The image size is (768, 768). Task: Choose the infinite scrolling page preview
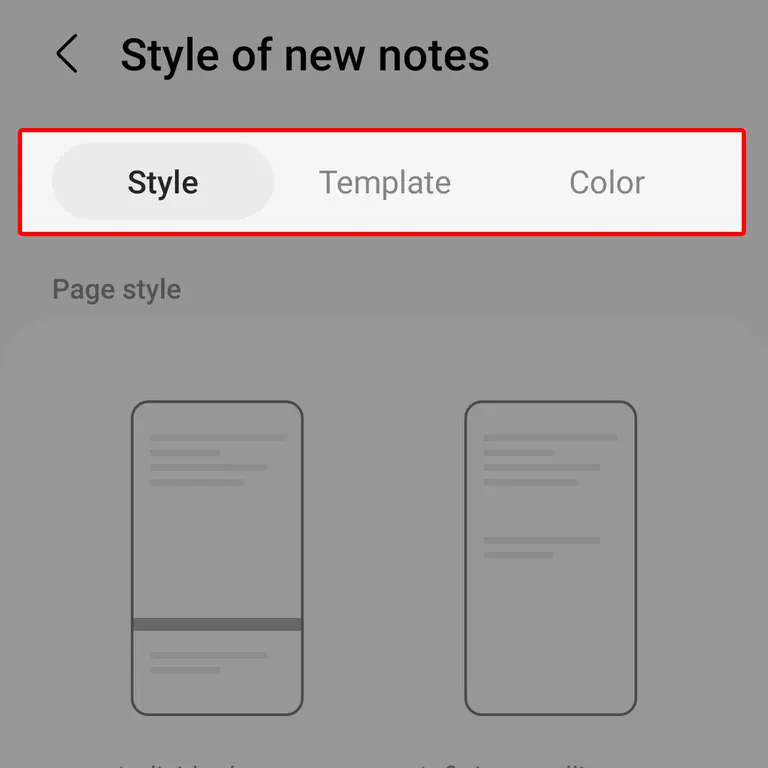(x=551, y=558)
